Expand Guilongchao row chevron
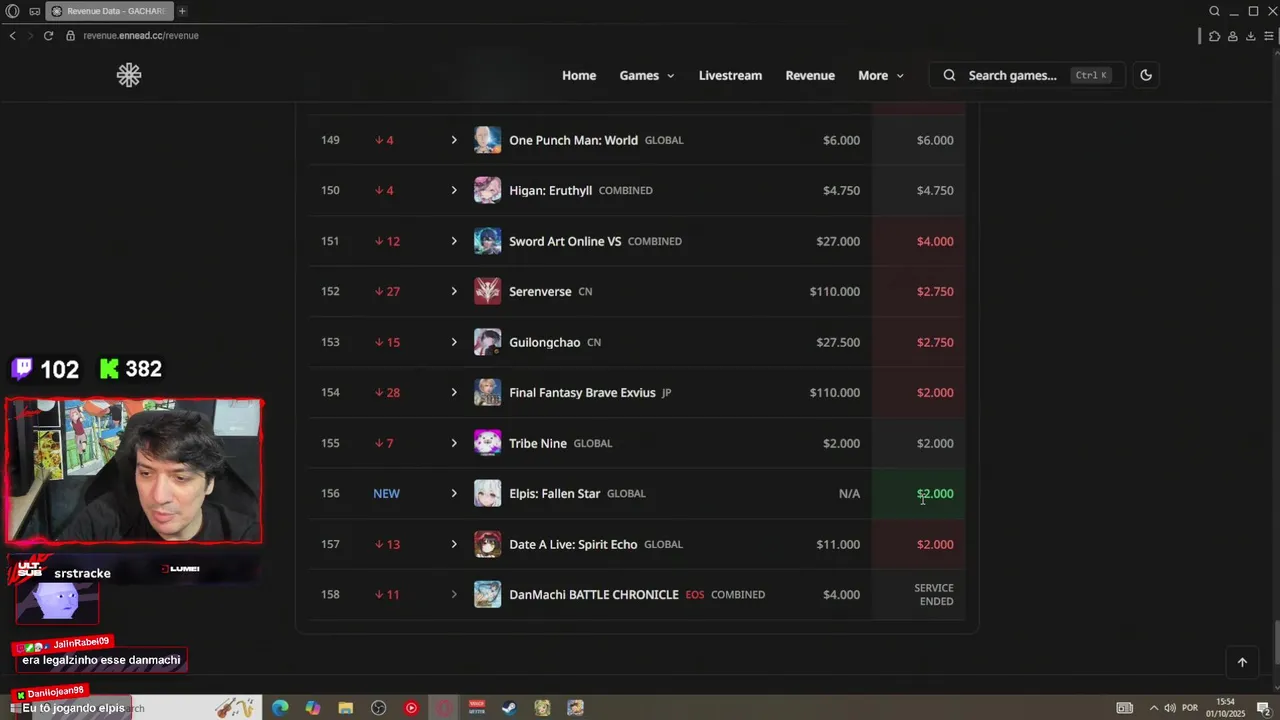The image size is (1280, 720). tap(453, 342)
